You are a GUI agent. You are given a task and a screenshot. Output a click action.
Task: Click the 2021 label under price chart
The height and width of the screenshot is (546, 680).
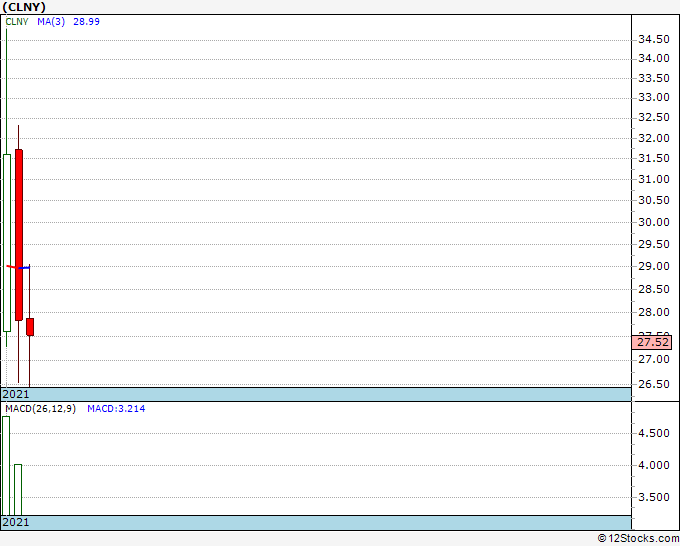pyautogui.click(x=16, y=394)
